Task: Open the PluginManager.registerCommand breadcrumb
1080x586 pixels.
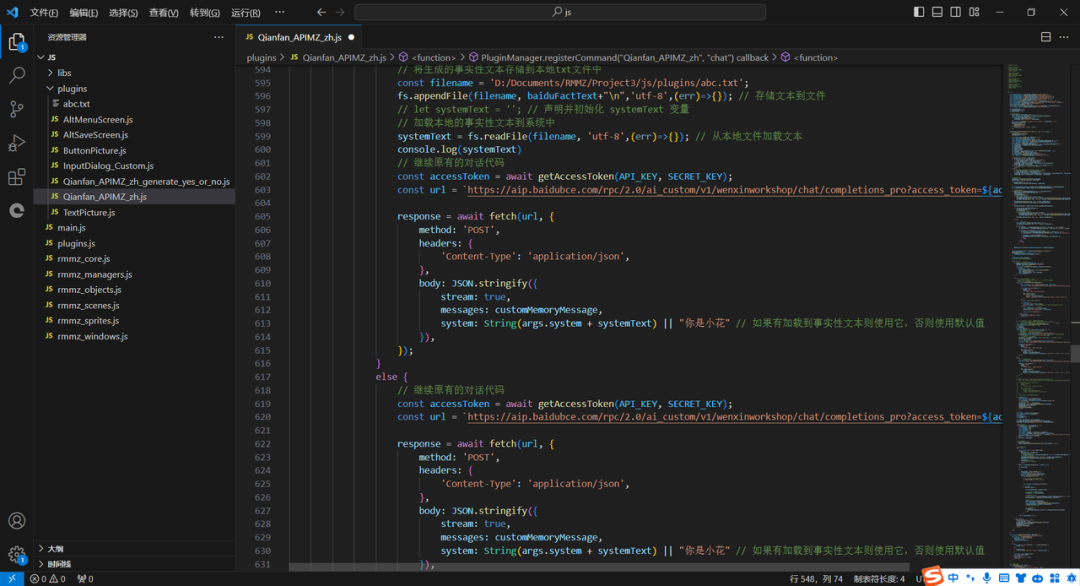Action: point(618,58)
